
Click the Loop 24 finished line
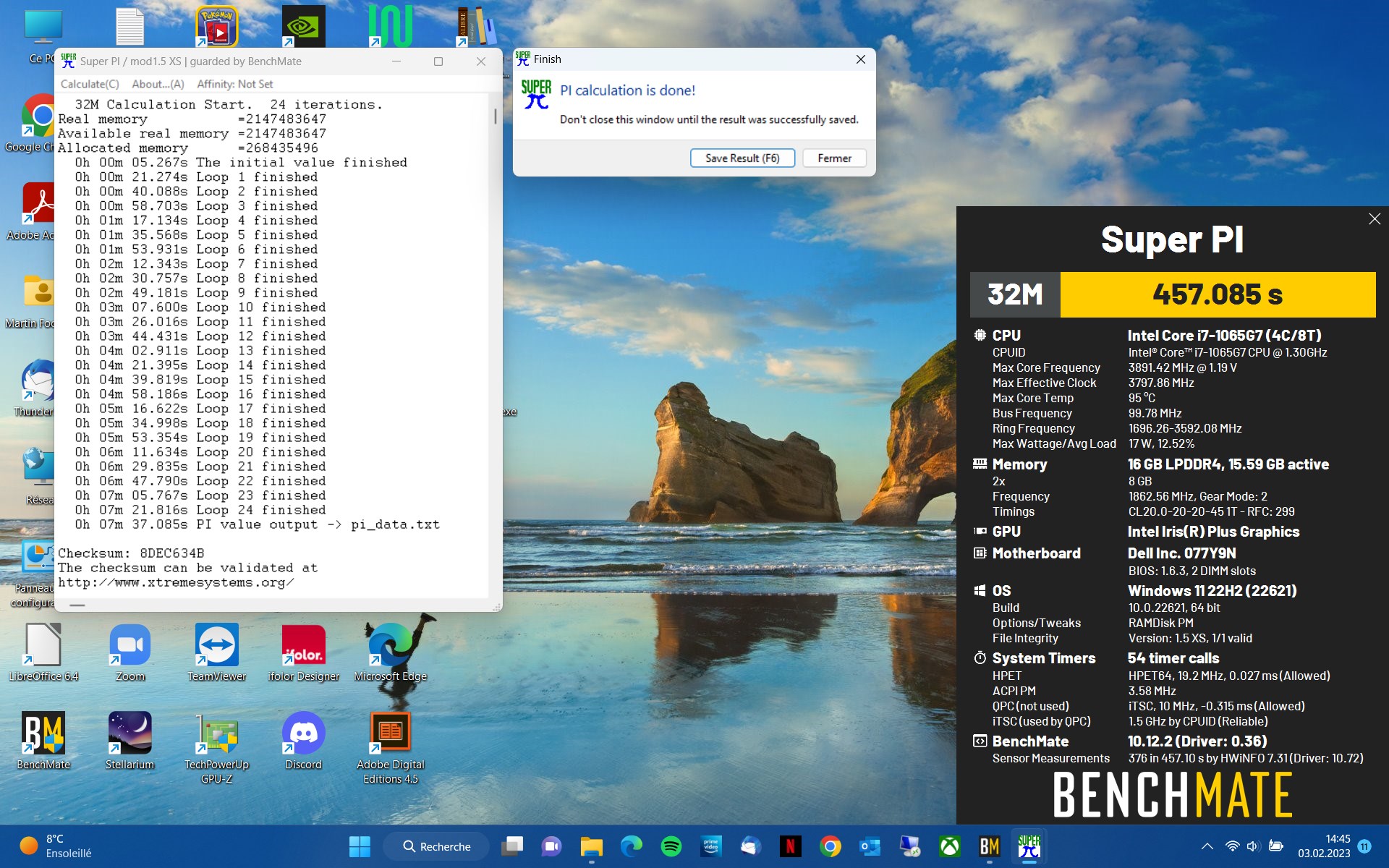200,510
